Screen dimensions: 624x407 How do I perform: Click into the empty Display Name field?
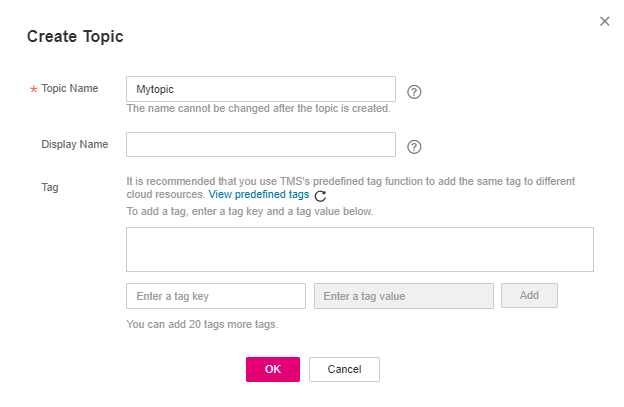pyautogui.click(x=260, y=145)
